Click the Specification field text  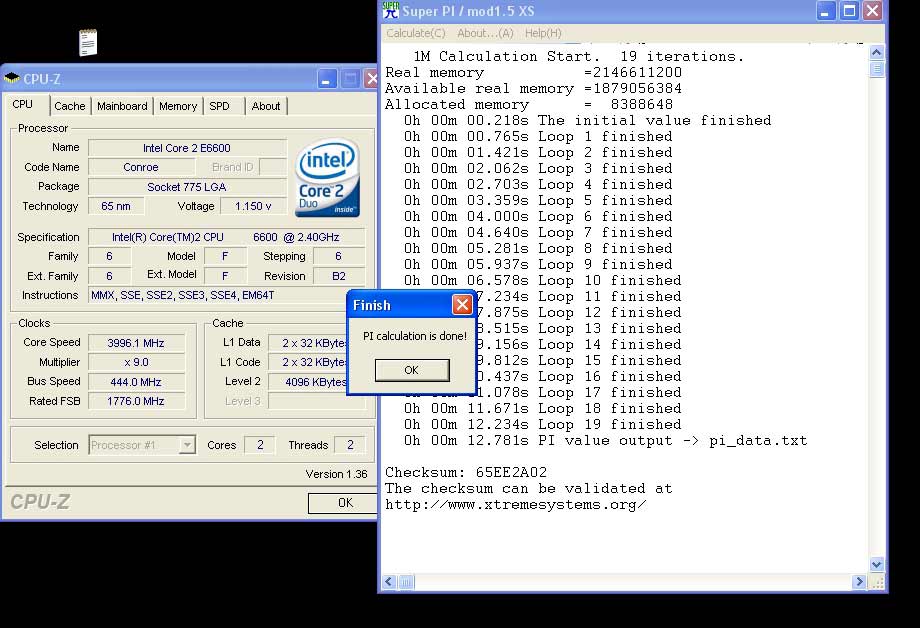tap(226, 237)
